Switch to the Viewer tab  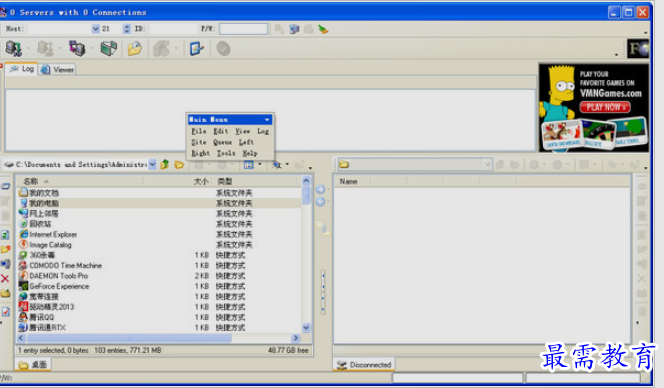click(x=58, y=69)
